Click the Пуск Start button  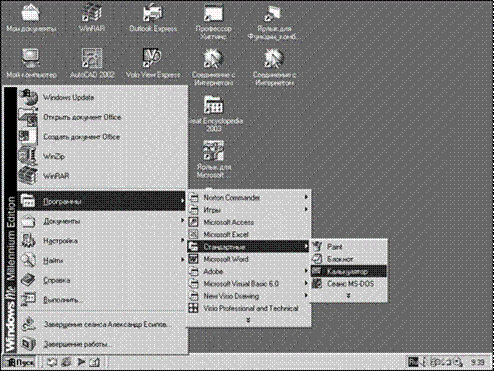19,362
